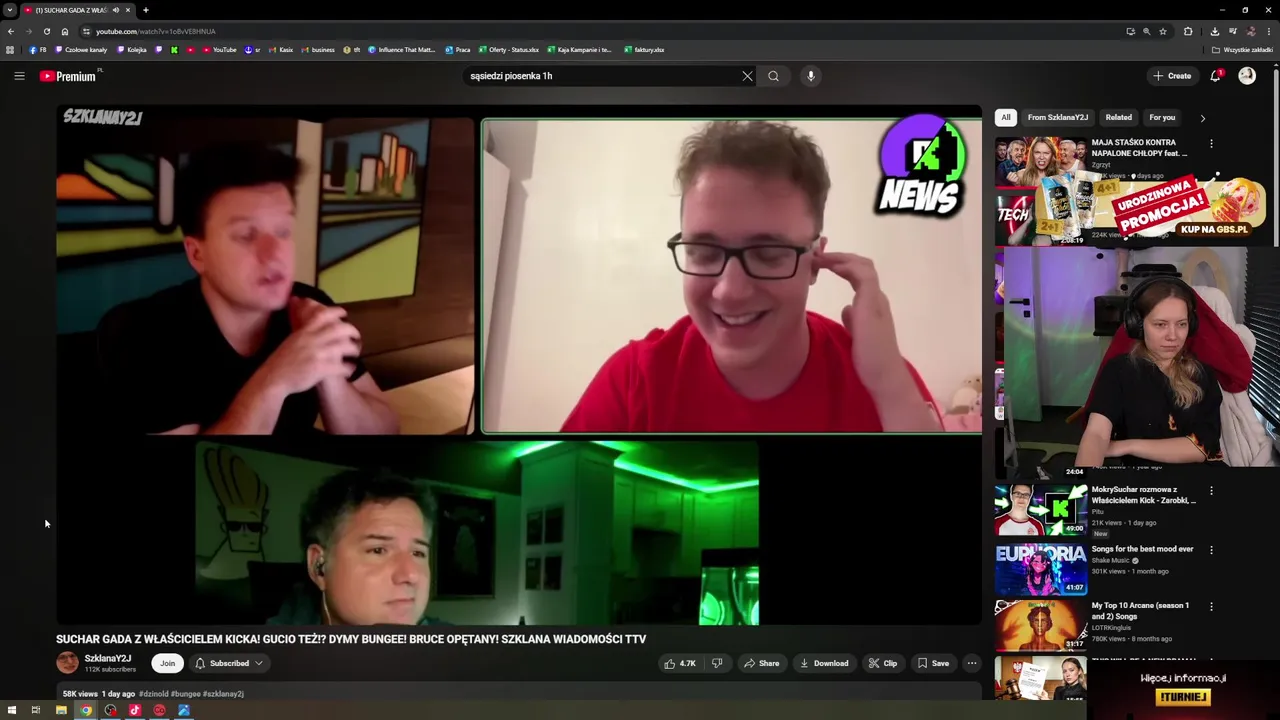The height and width of the screenshot is (720, 1280).
Task: Start voice search with microphone
Action: tap(811, 76)
